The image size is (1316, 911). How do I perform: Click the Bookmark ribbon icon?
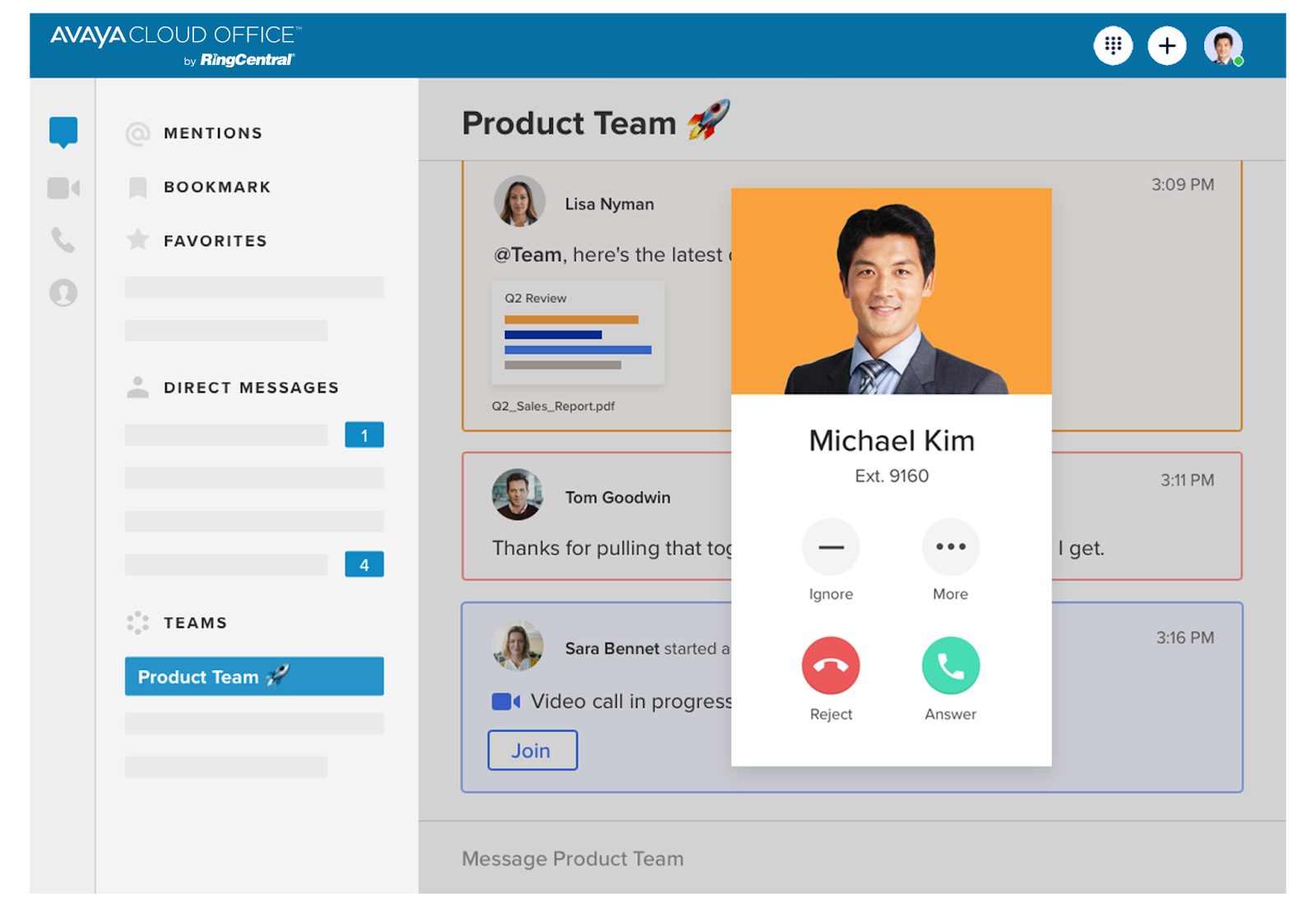pyautogui.click(x=138, y=187)
